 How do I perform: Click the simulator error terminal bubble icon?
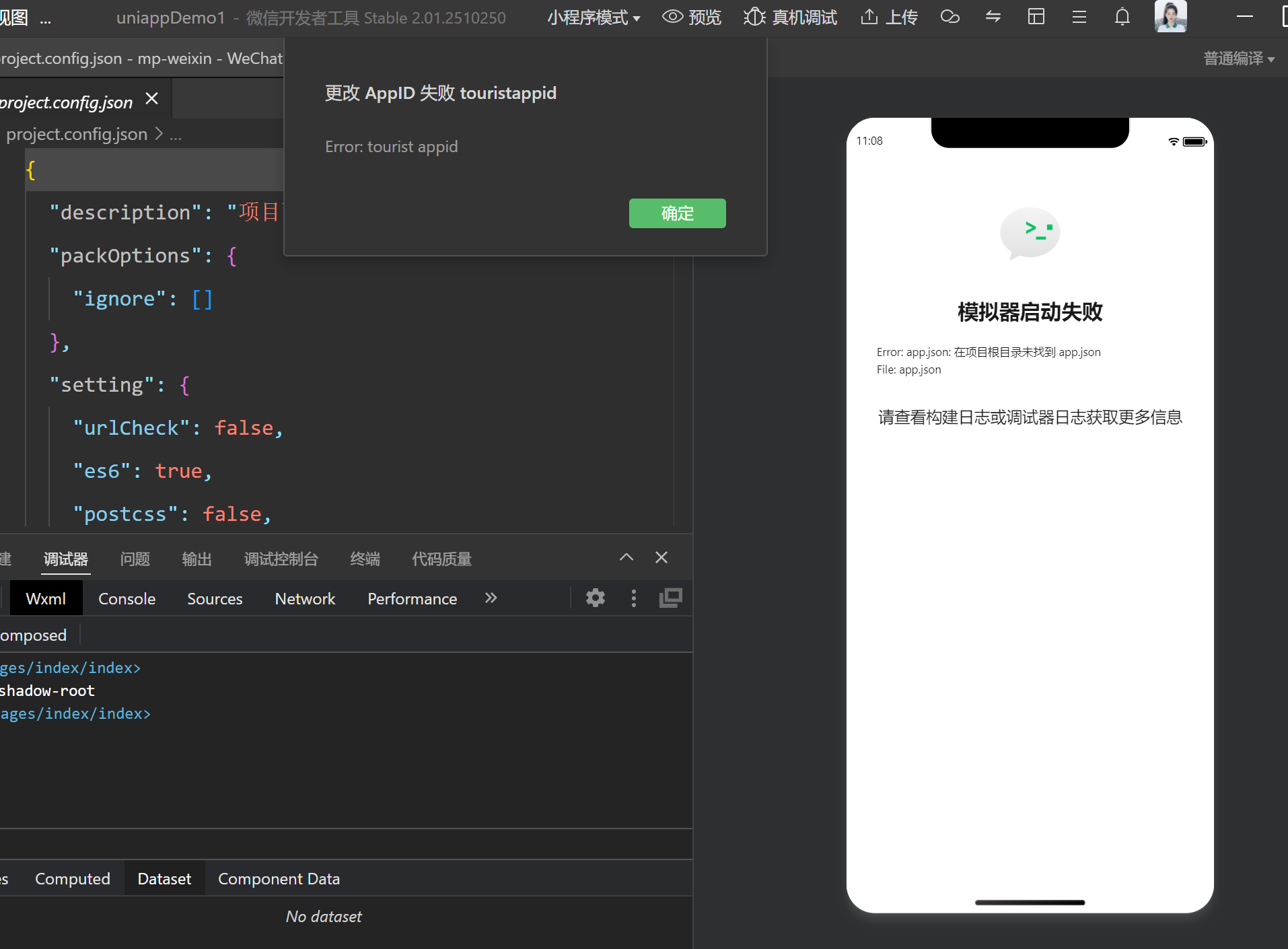coord(1030,233)
